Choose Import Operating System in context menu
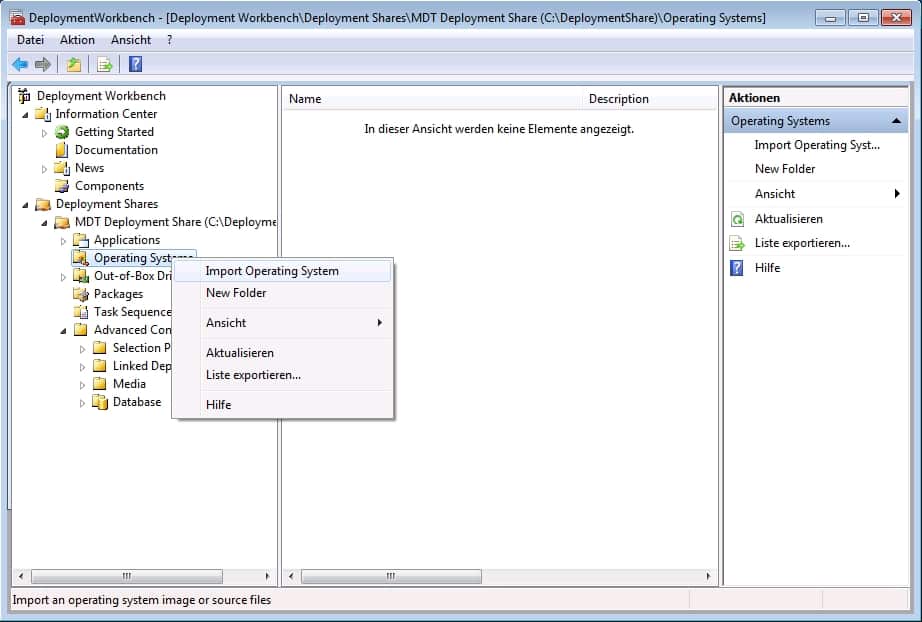The image size is (922, 622). click(x=283, y=271)
